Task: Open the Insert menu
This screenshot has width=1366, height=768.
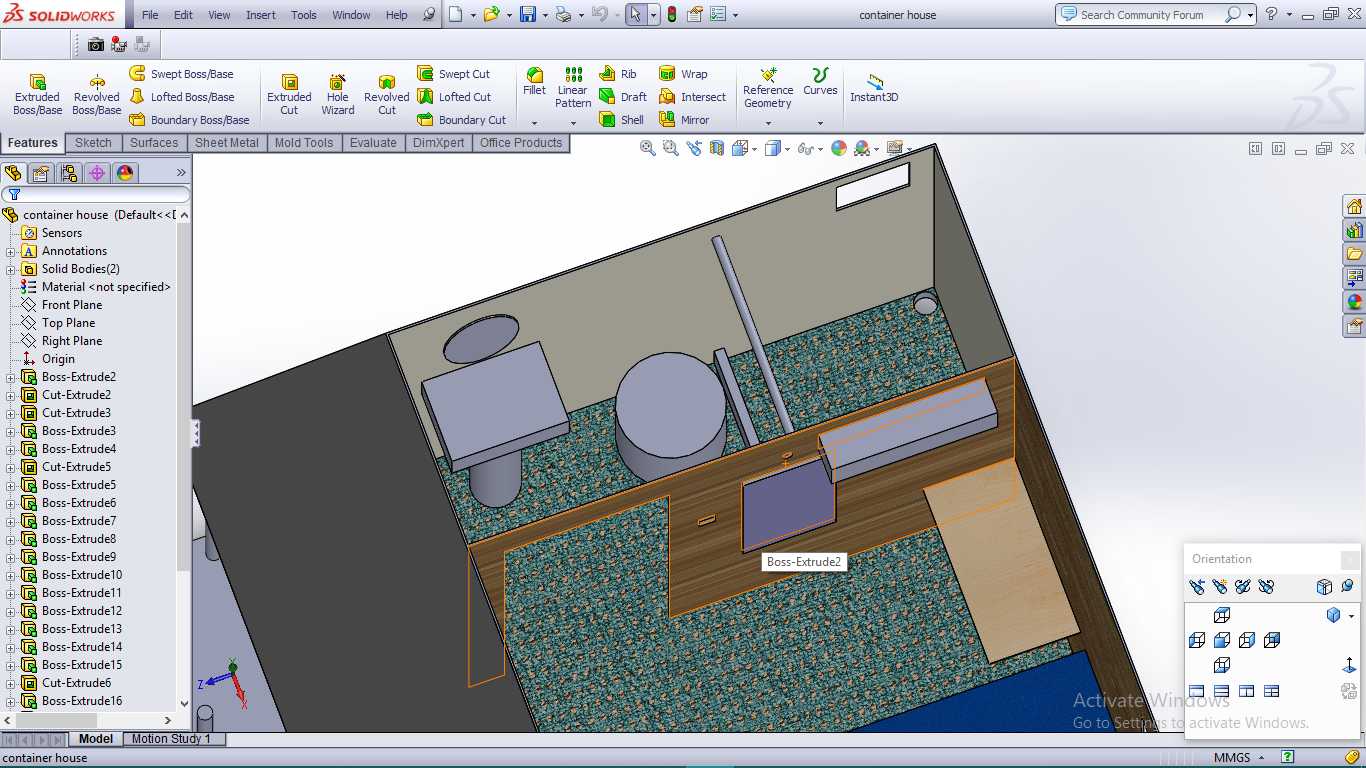Action: 261,15
